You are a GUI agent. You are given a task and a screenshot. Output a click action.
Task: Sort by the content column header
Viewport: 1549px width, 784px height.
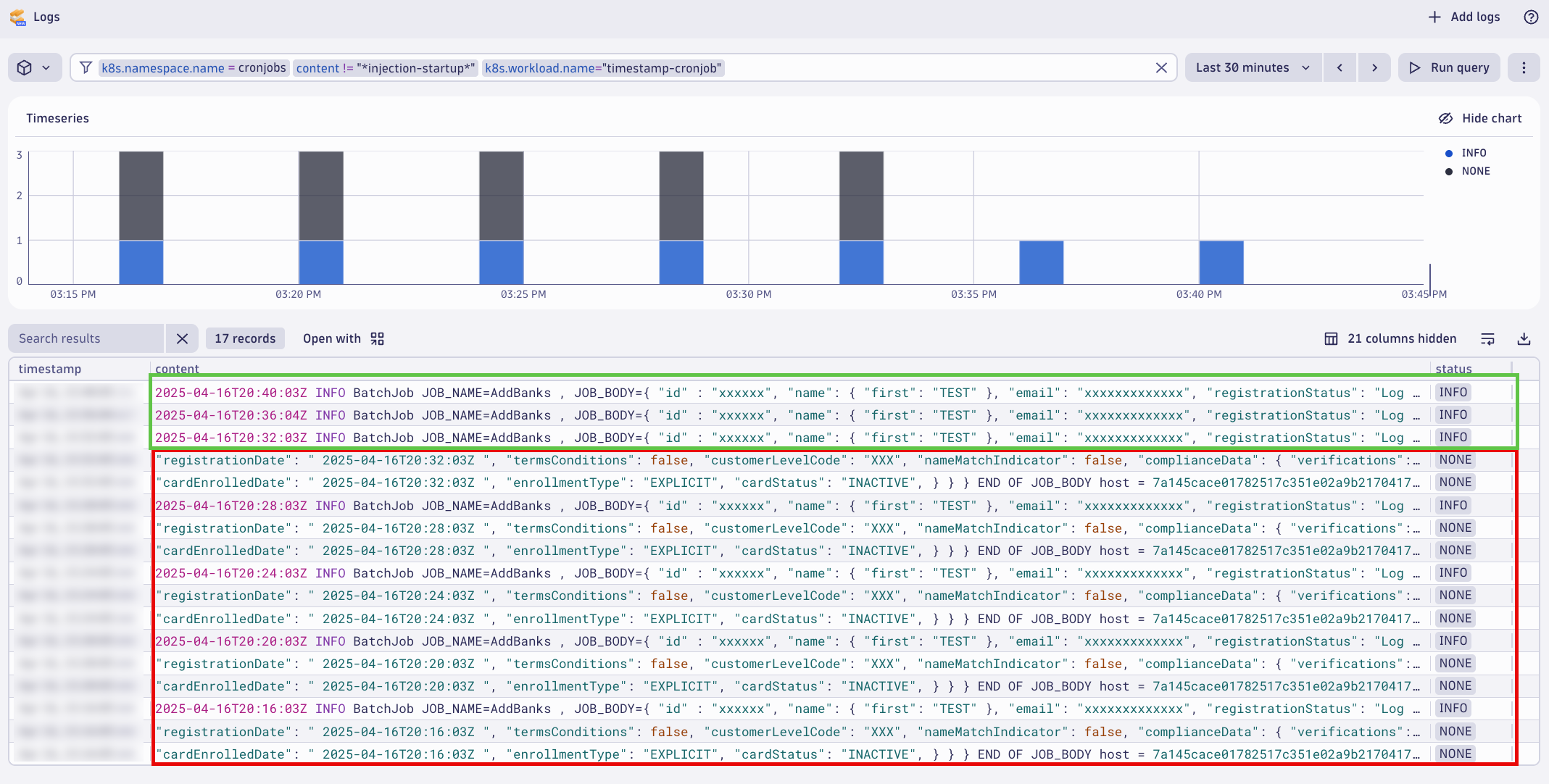pyautogui.click(x=177, y=369)
